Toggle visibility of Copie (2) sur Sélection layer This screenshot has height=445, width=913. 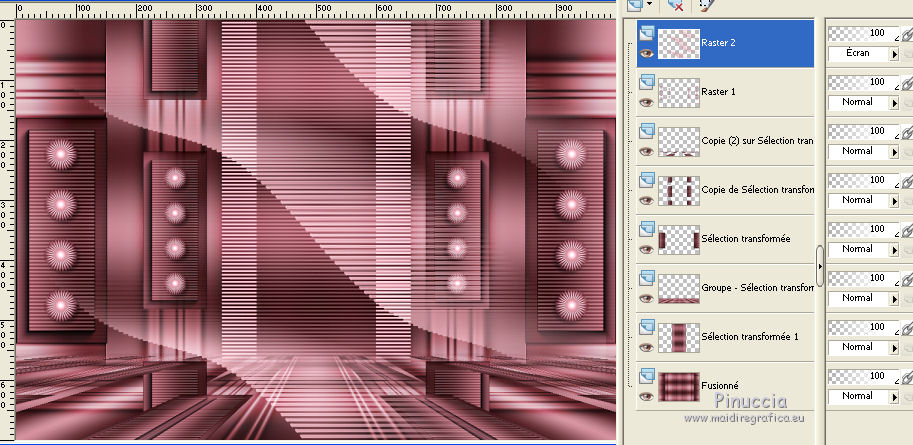tap(646, 151)
